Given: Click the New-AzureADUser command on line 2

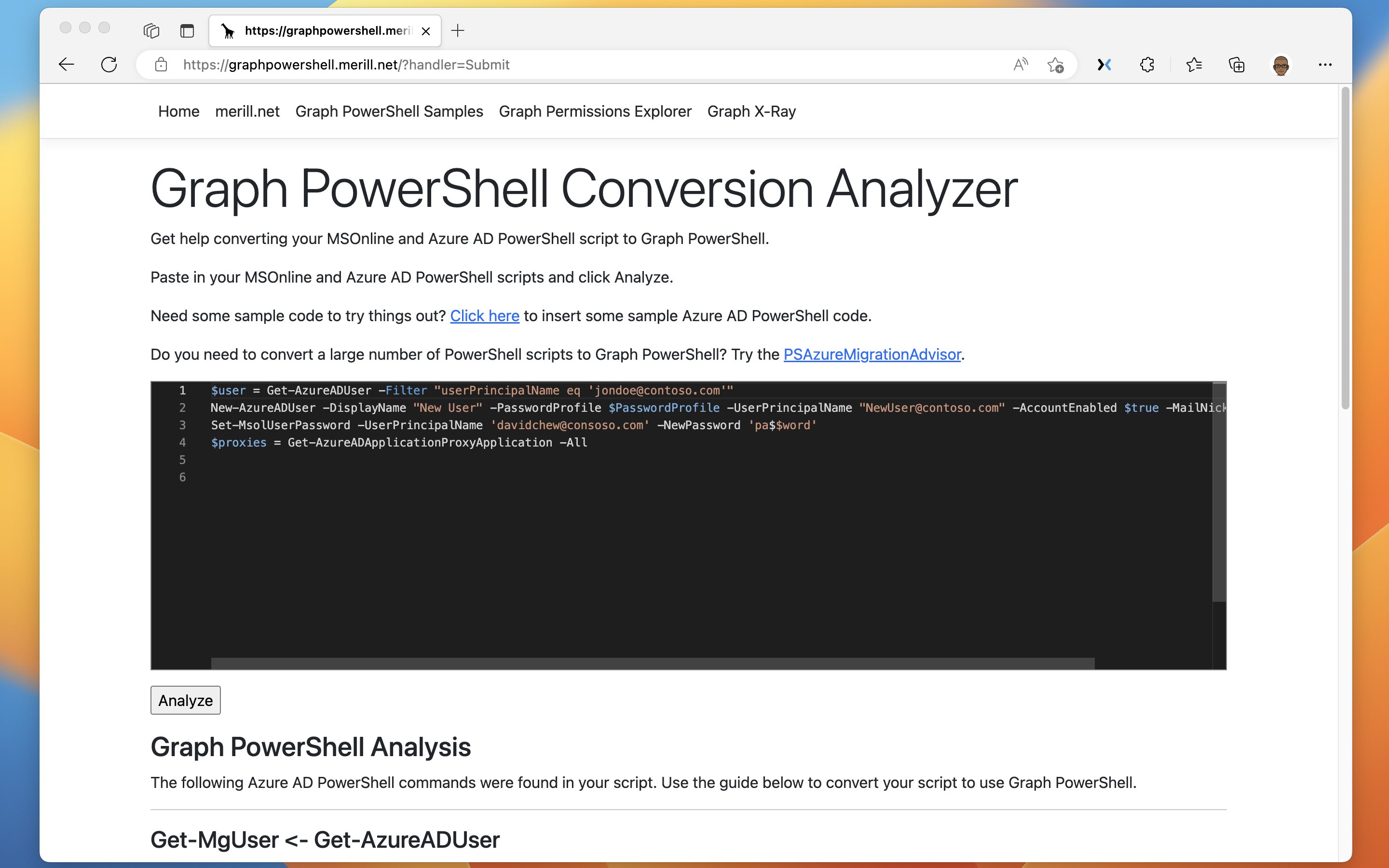Looking at the screenshot, I should 263,407.
